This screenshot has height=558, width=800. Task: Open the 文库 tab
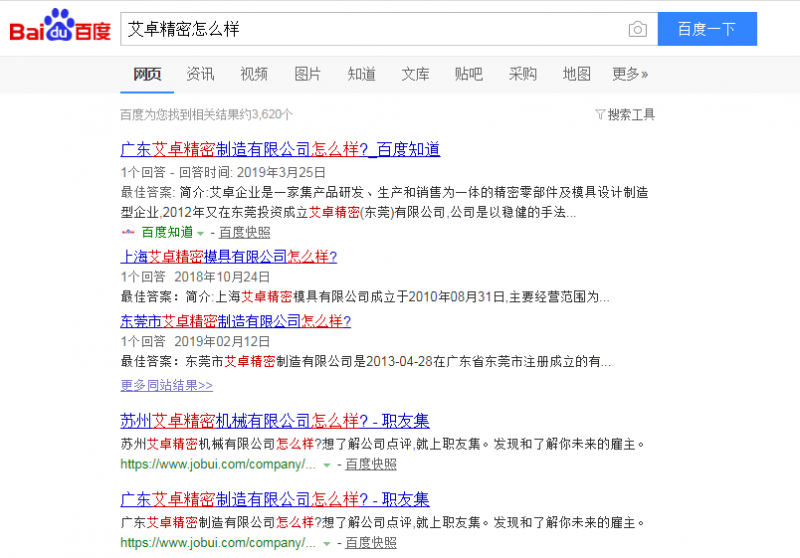pos(415,74)
